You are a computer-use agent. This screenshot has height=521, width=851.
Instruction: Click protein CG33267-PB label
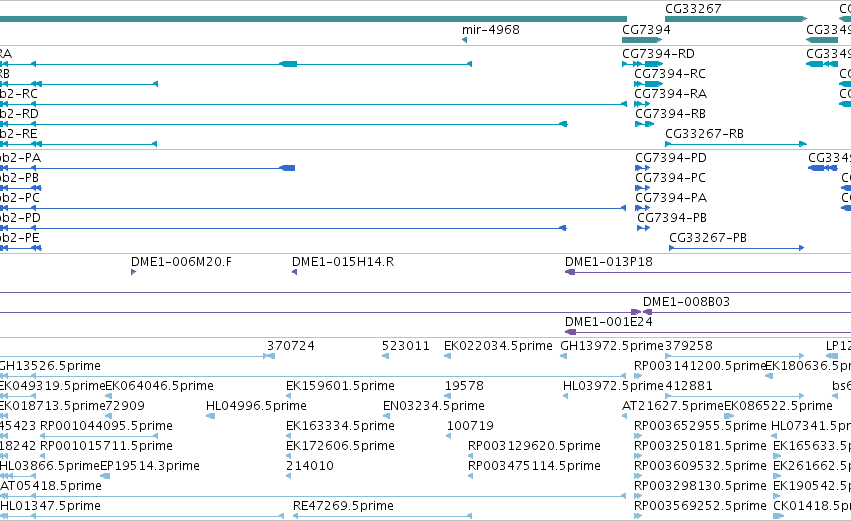coord(708,238)
